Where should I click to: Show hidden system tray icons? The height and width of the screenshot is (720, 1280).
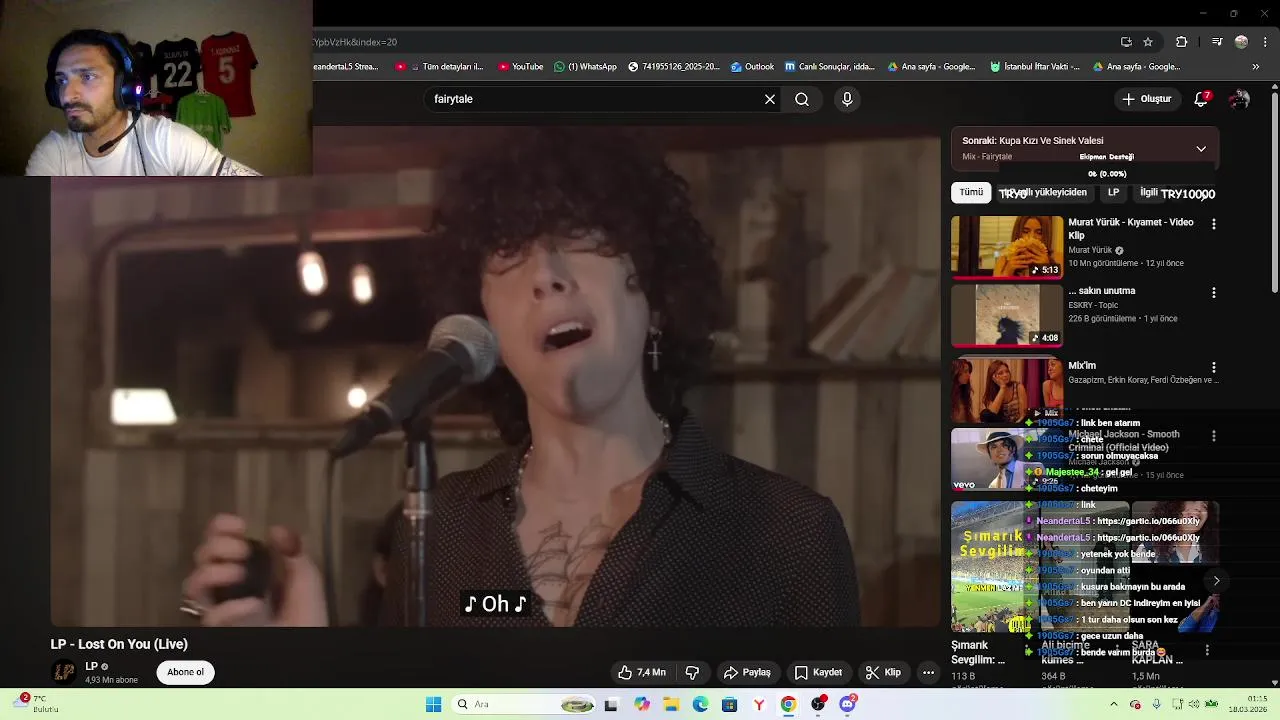tap(1114, 704)
